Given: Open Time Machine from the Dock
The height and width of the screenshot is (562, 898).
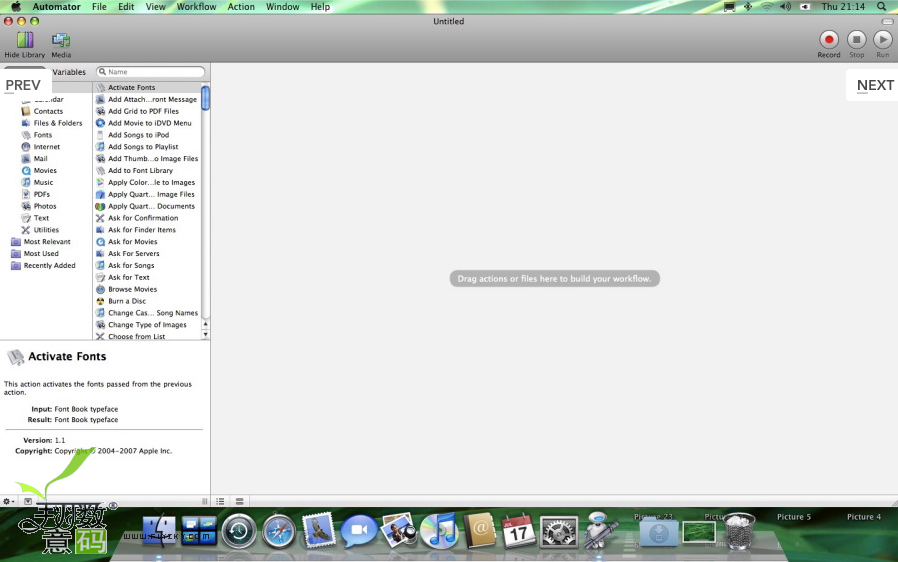Looking at the screenshot, I should point(239,532).
